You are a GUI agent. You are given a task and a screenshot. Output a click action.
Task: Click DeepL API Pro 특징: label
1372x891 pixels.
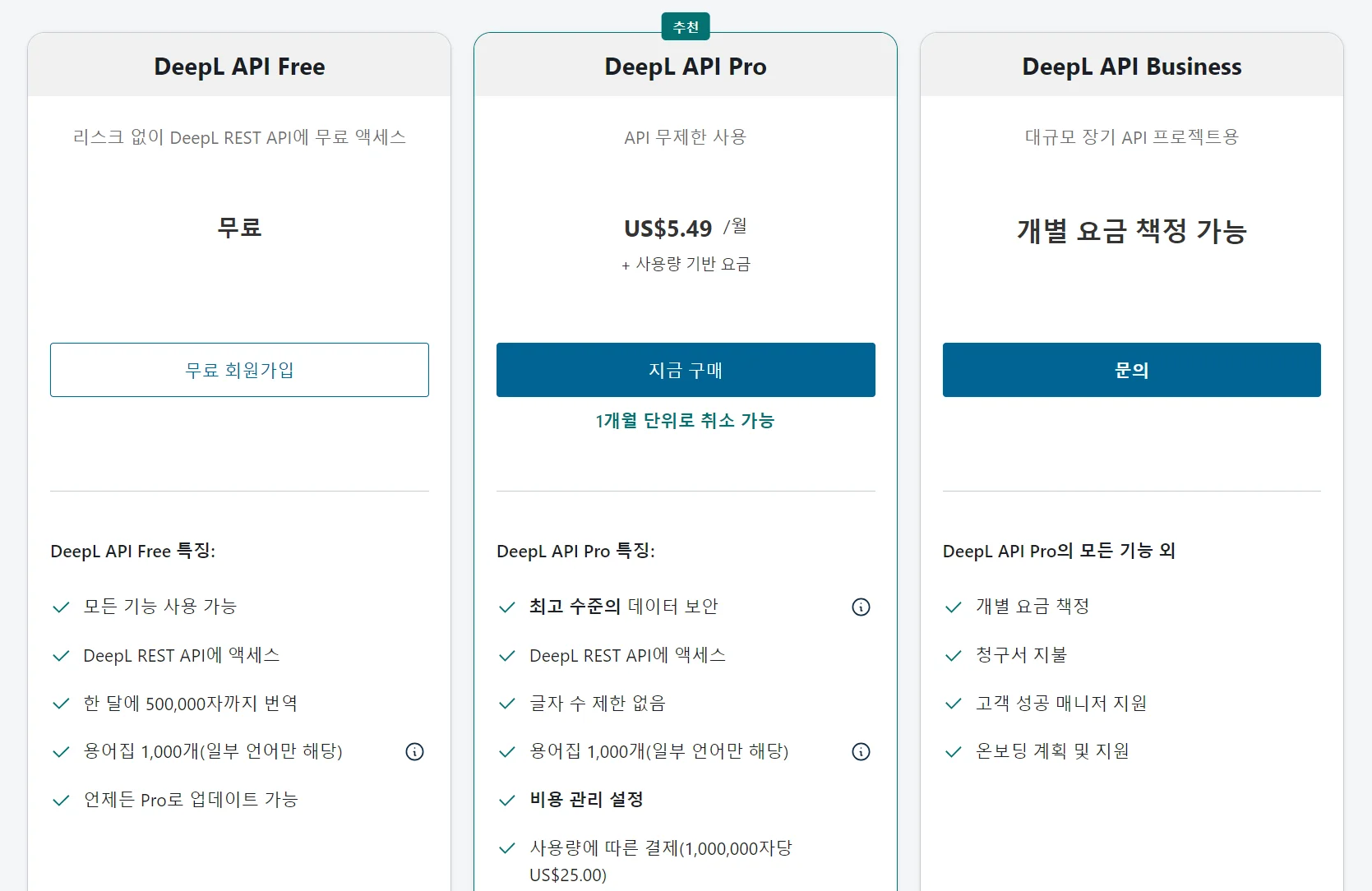pyautogui.click(x=576, y=551)
